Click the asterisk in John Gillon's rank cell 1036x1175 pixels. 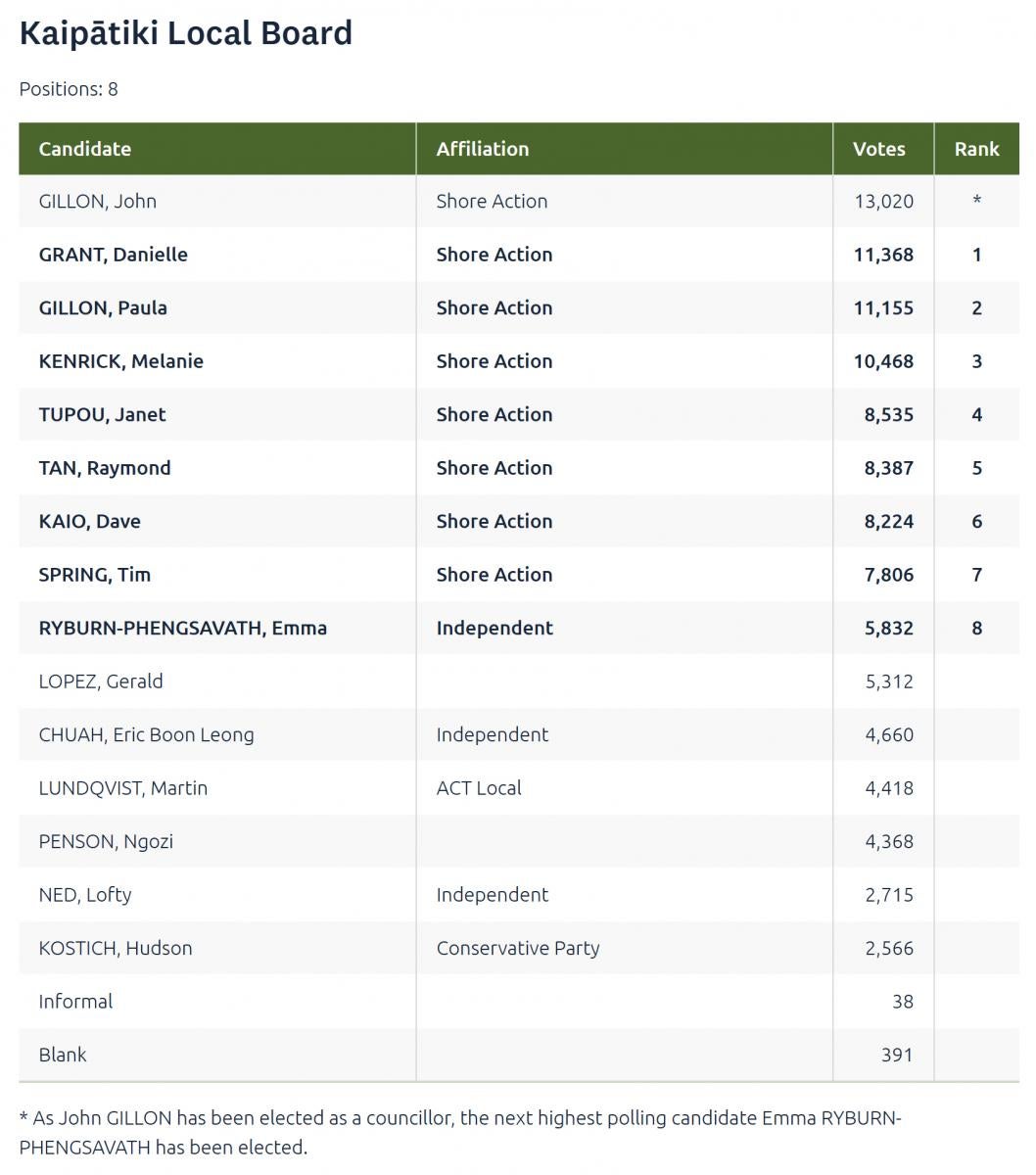click(976, 202)
